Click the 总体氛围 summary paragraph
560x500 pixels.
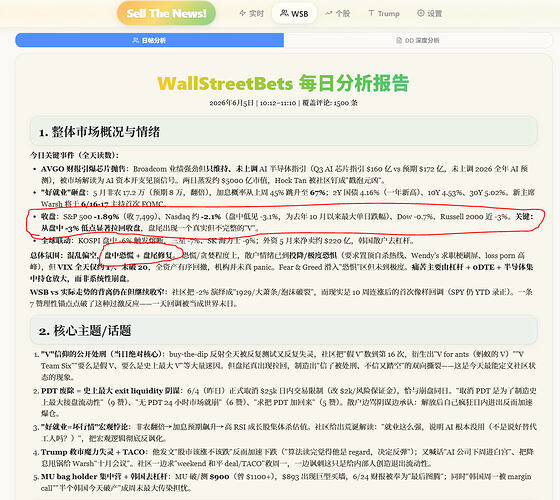282,267
